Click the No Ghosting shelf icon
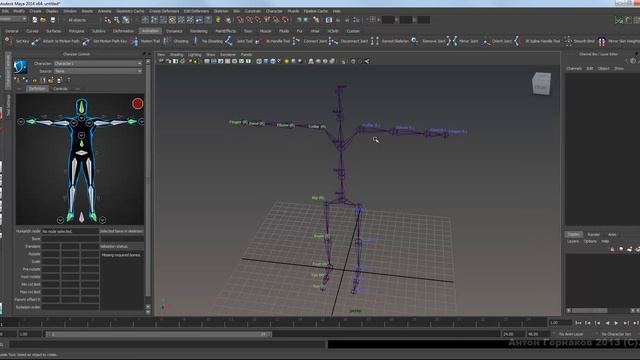The image size is (640, 360). [196, 41]
